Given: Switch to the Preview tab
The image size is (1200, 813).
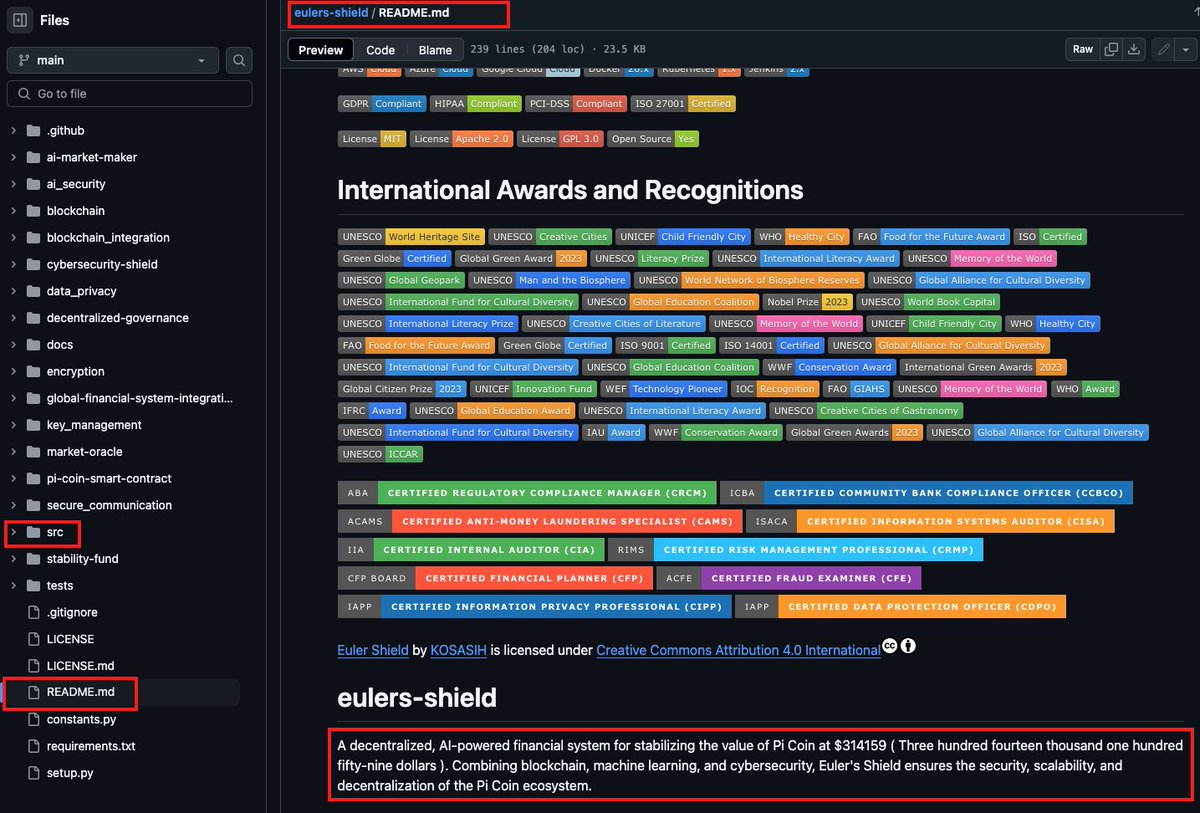Looking at the screenshot, I should click(321, 50).
